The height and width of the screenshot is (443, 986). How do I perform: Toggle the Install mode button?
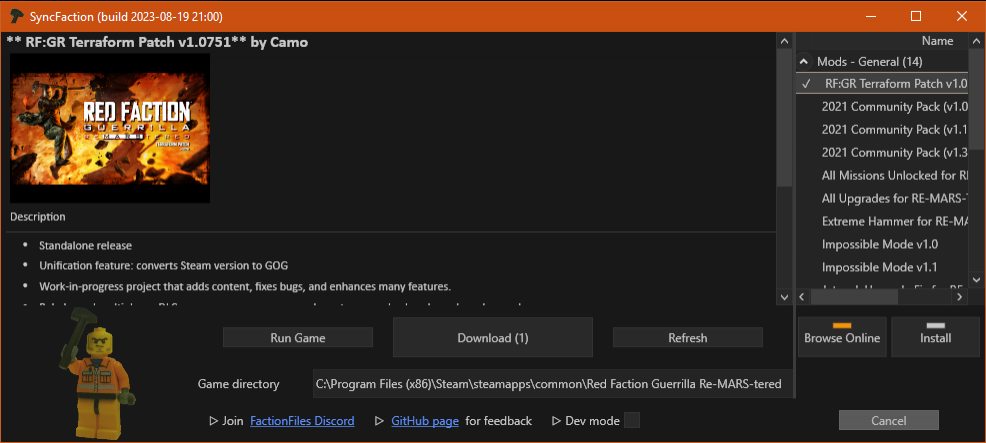[x=935, y=337]
